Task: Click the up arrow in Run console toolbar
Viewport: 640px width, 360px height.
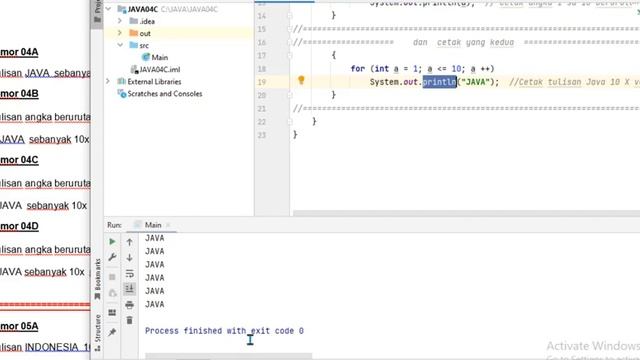Action: [129, 242]
